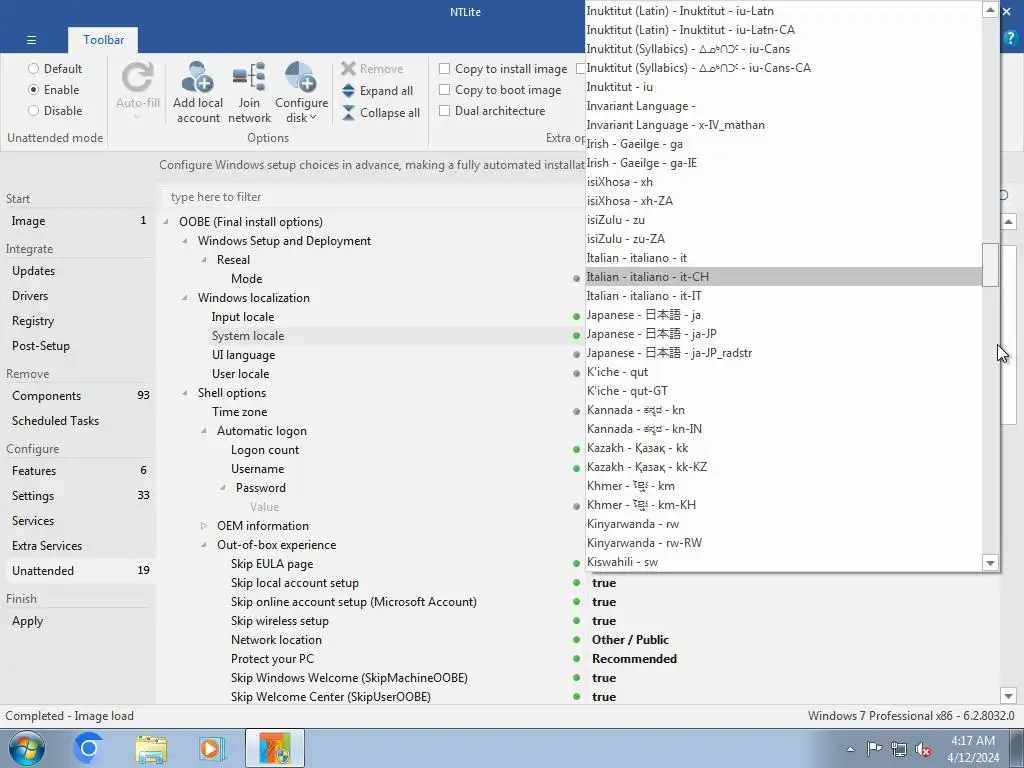Collapse Shell options node
Image resolution: width=1024 pixels, height=768 pixels.
185,393
